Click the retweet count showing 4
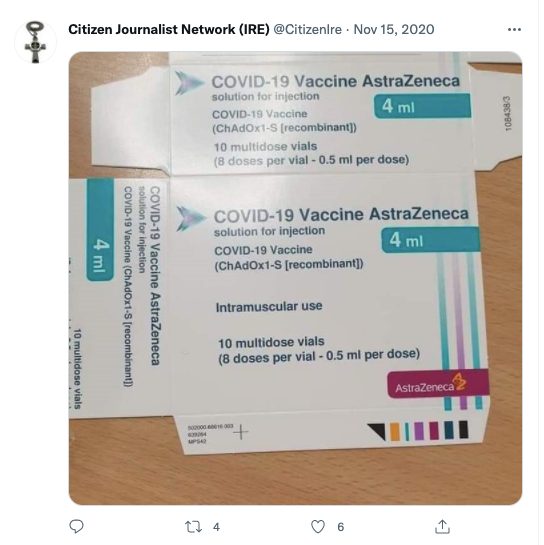This screenshot has height=545, width=544. pos(216,527)
